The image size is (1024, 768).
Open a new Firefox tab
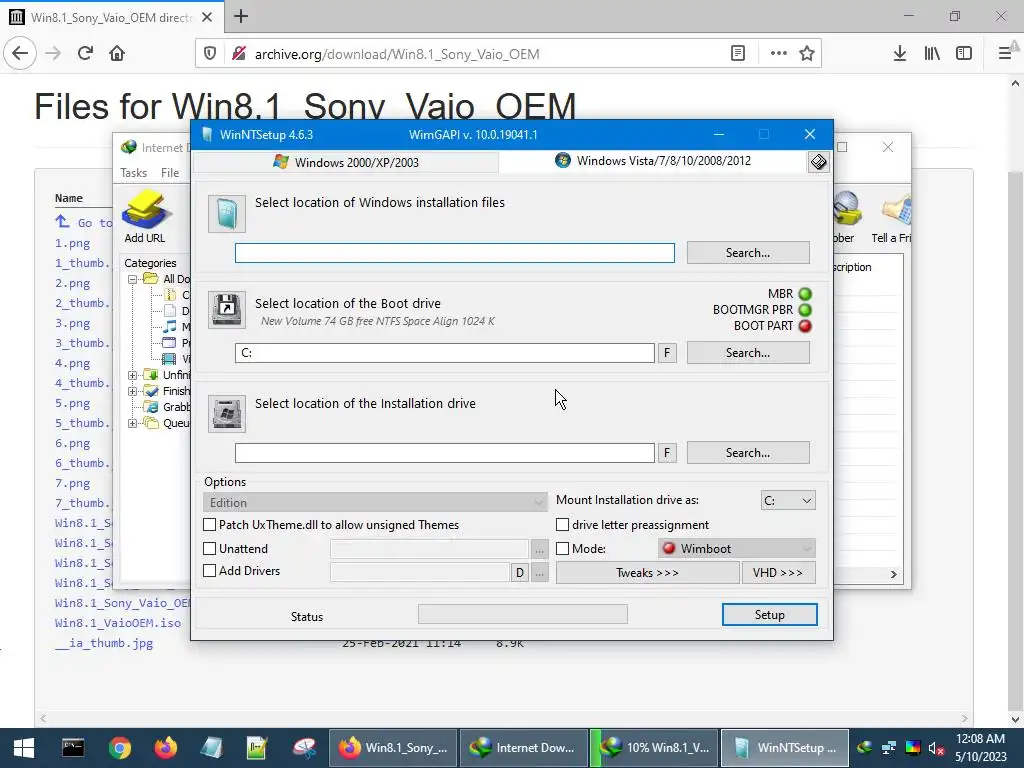[x=241, y=16]
